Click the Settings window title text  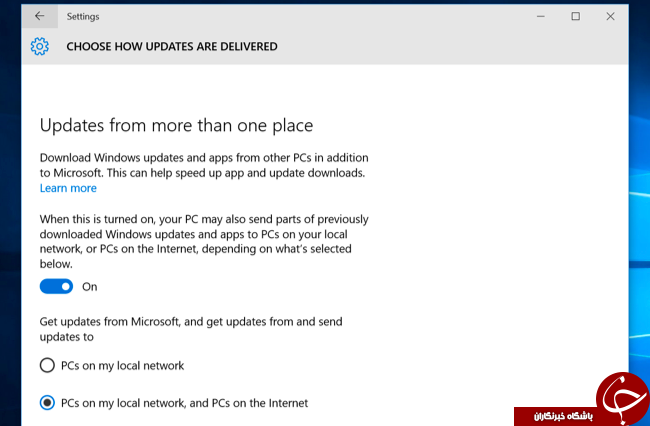(83, 17)
